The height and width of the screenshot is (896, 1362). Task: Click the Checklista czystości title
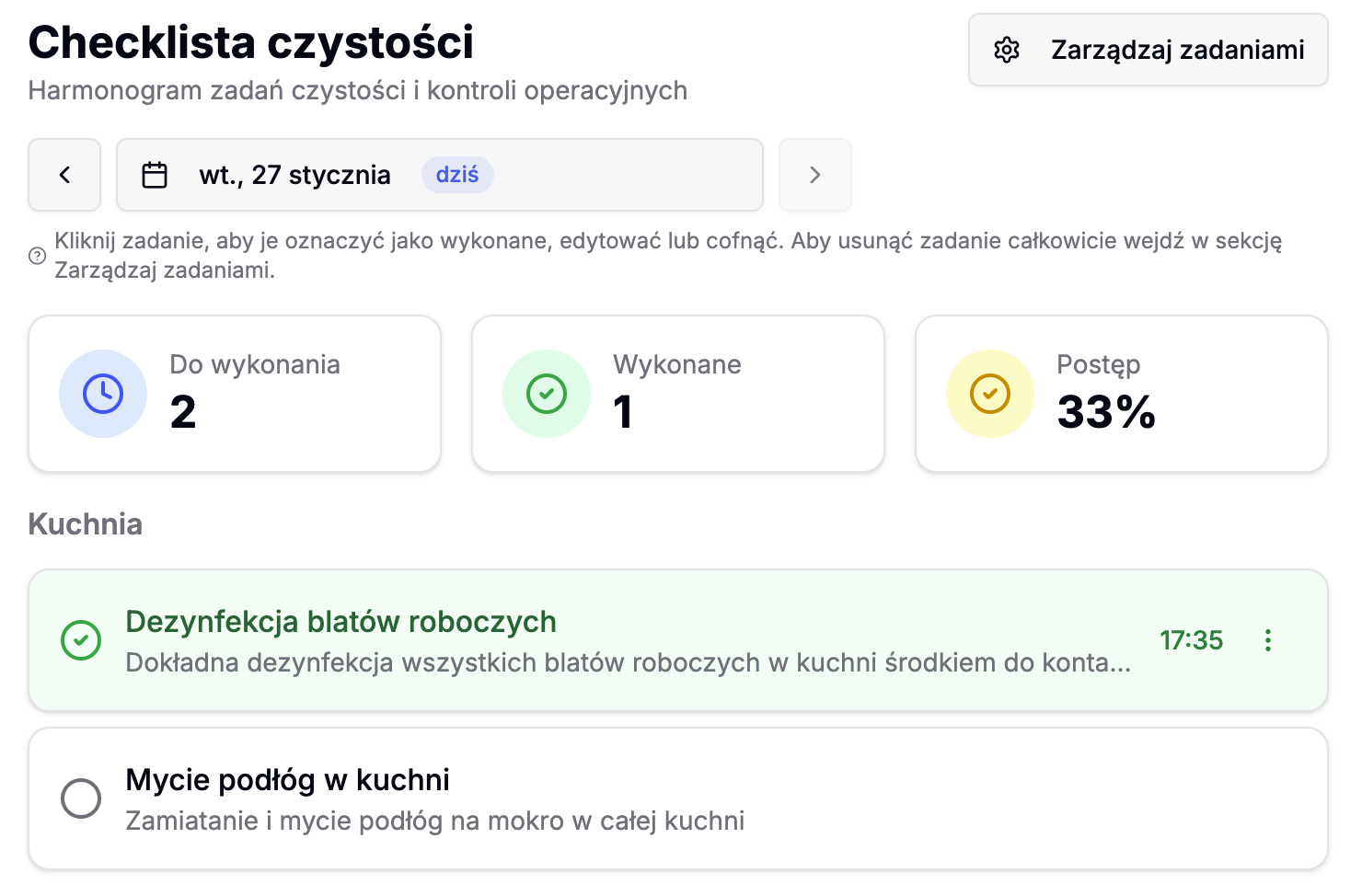pos(250,43)
